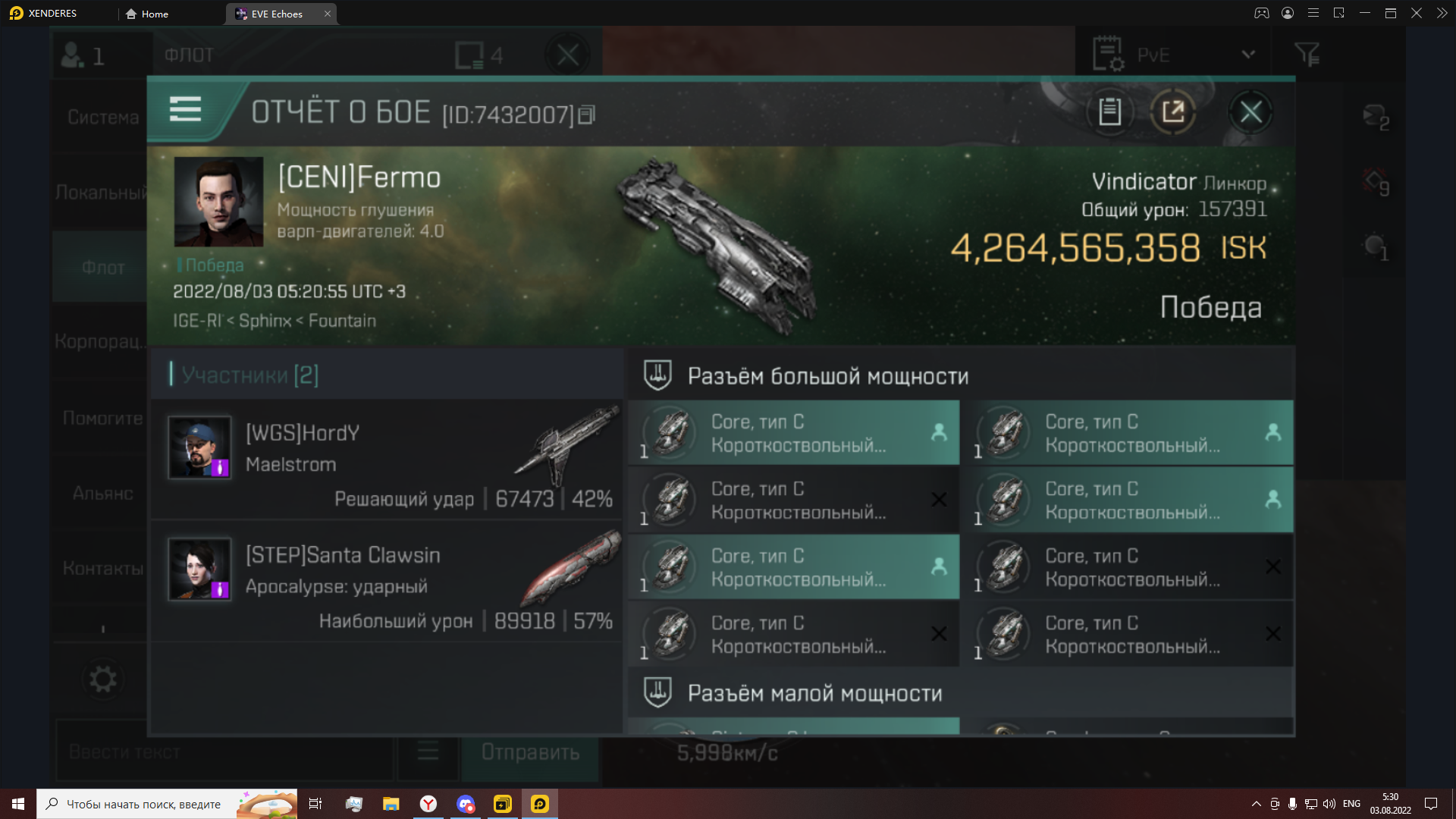The image size is (1456, 819).
Task: Click the PvE mode filter icon
Action: pos(1311,54)
